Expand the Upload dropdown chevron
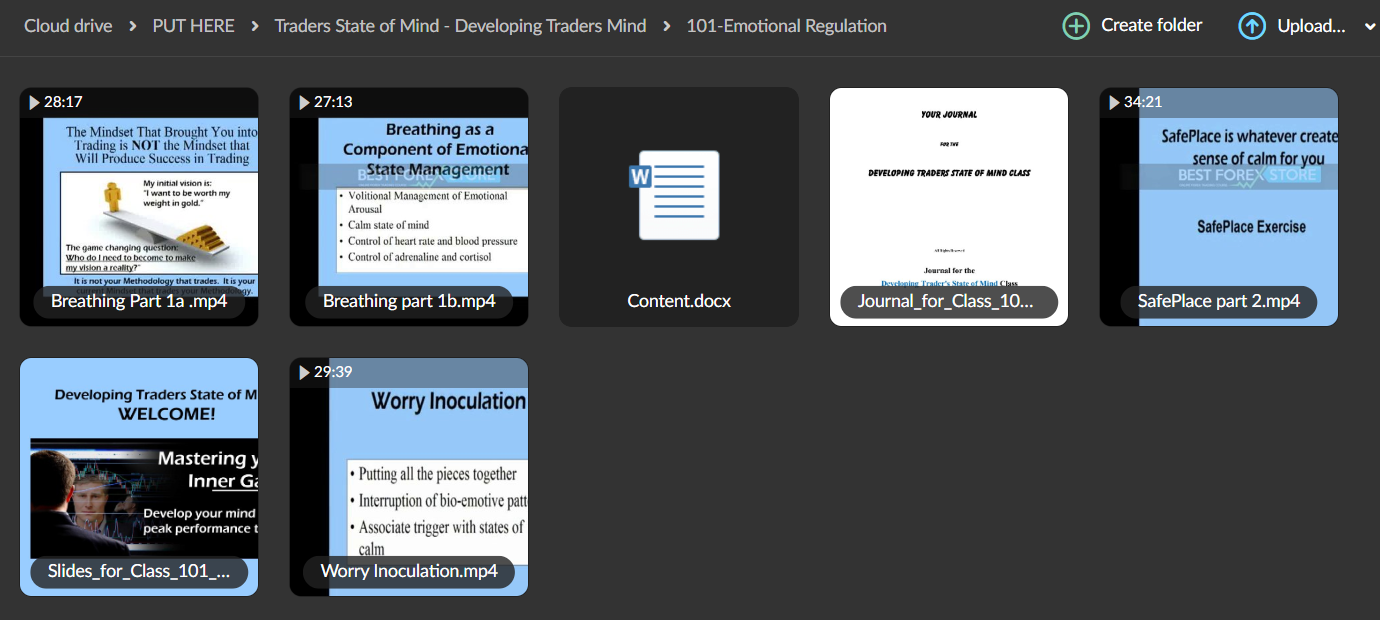Screen dimensions: 1380x620 (1369, 27)
